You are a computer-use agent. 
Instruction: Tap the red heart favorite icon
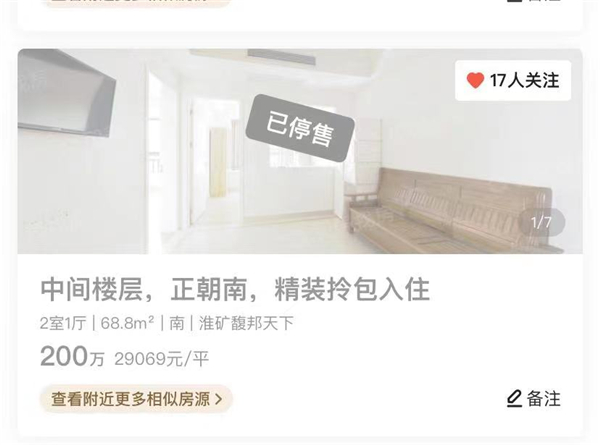[x=475, y=80]
